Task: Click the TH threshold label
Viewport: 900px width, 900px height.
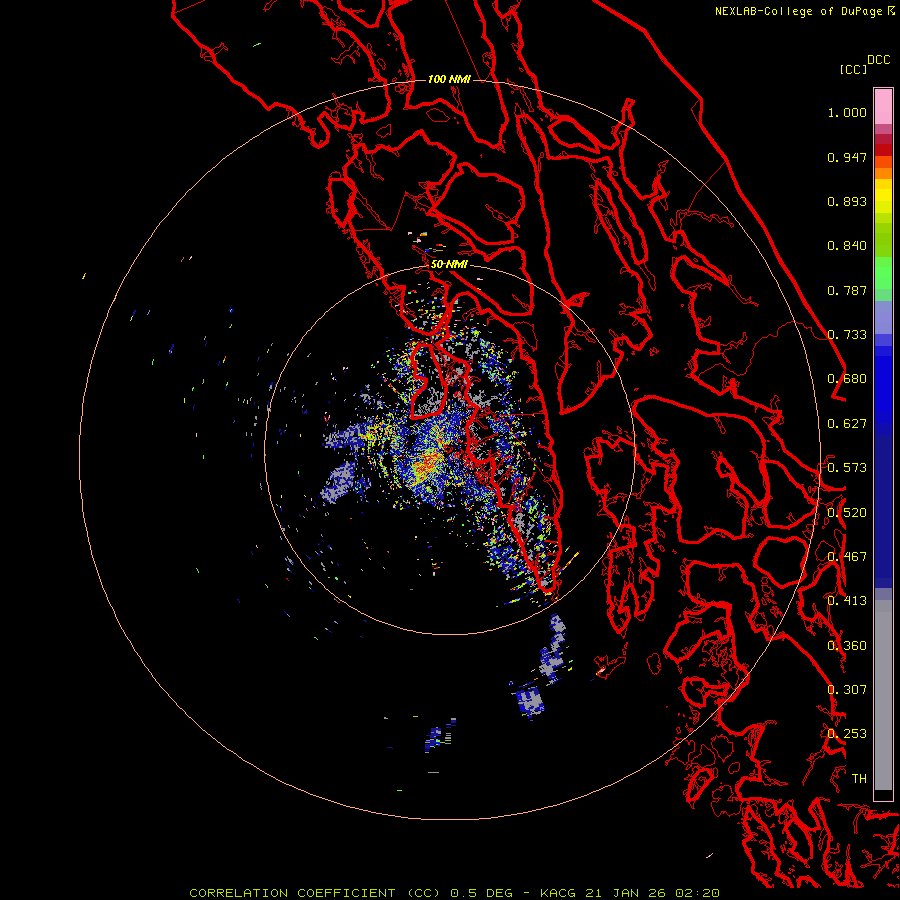Action: (x=859, y=779)
